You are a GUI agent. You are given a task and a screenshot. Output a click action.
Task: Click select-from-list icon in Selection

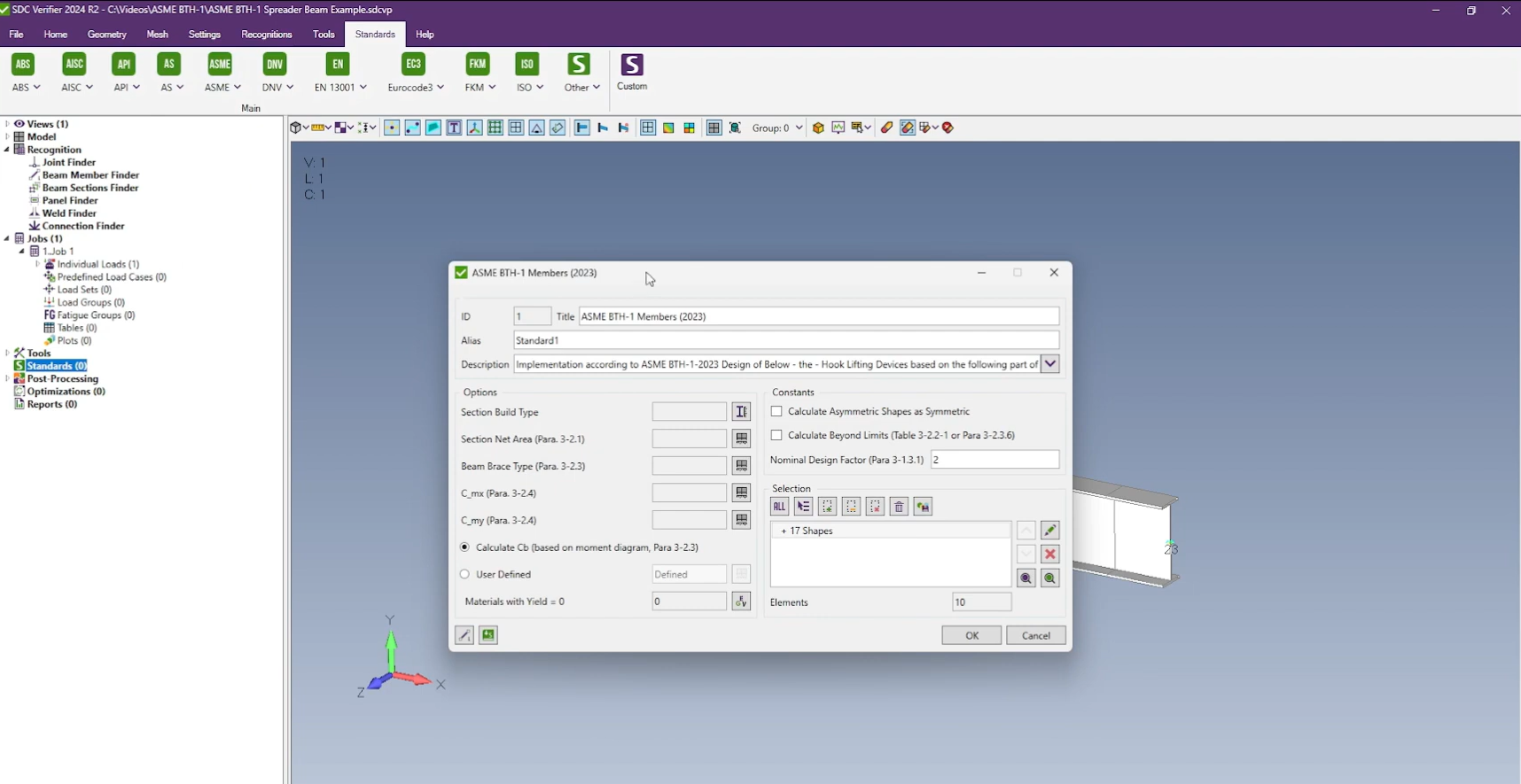(803, 507)
